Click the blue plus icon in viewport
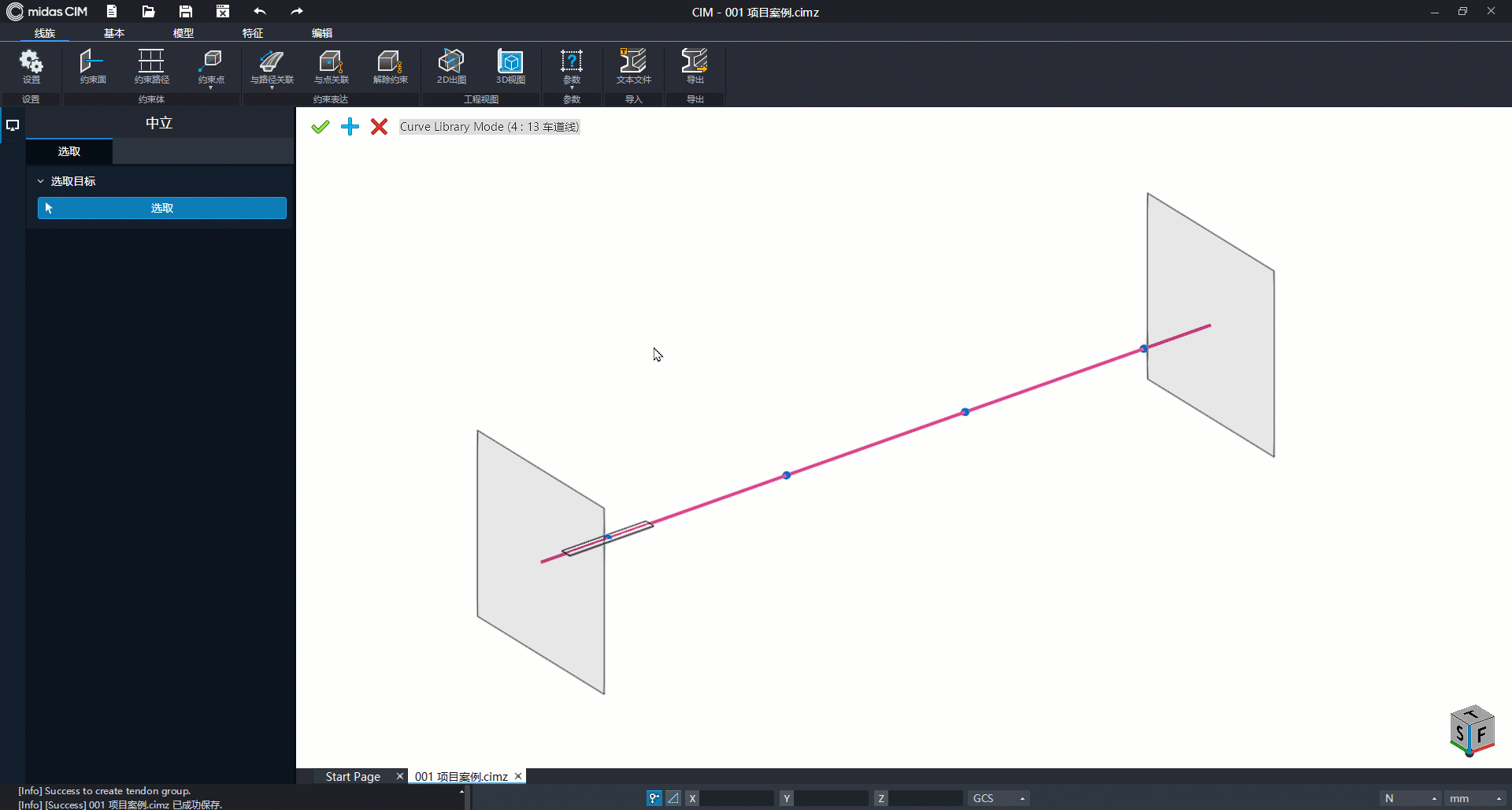This screenshot has height=810, width=1512. pyautogui.click(x=350, y=126)
